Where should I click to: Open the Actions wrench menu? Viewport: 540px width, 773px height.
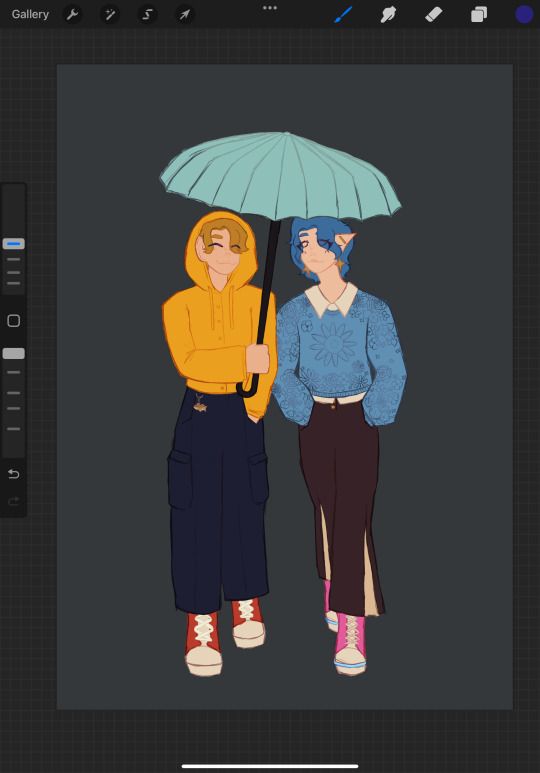click(72, 14)
